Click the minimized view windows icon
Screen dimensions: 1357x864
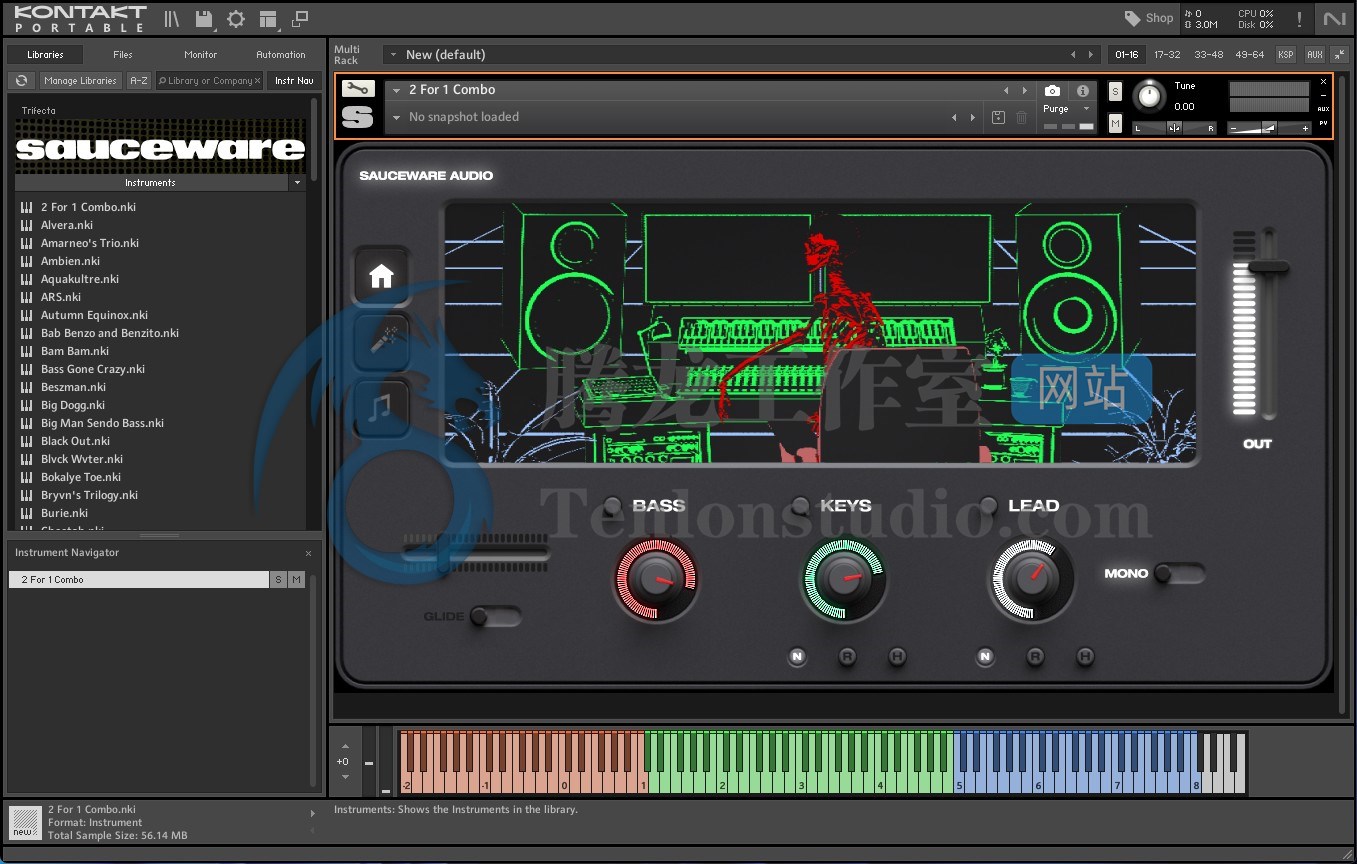point(300,19)
